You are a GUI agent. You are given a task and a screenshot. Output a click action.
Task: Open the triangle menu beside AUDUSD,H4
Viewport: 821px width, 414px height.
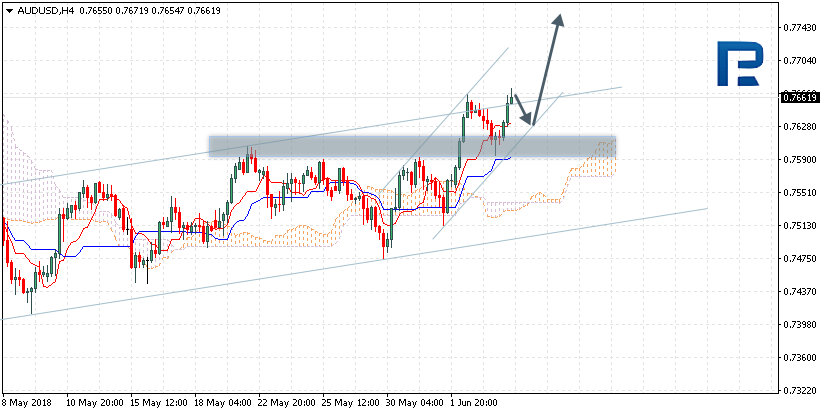10,10
